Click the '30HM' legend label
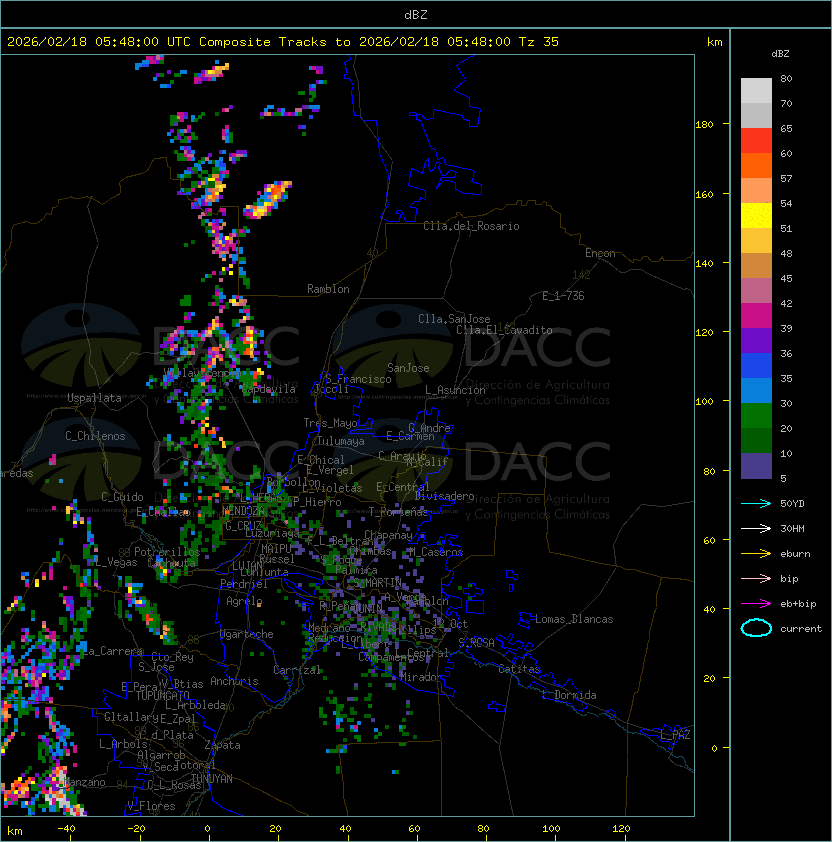Screen dimensions: 832x842 pos(792,529)
